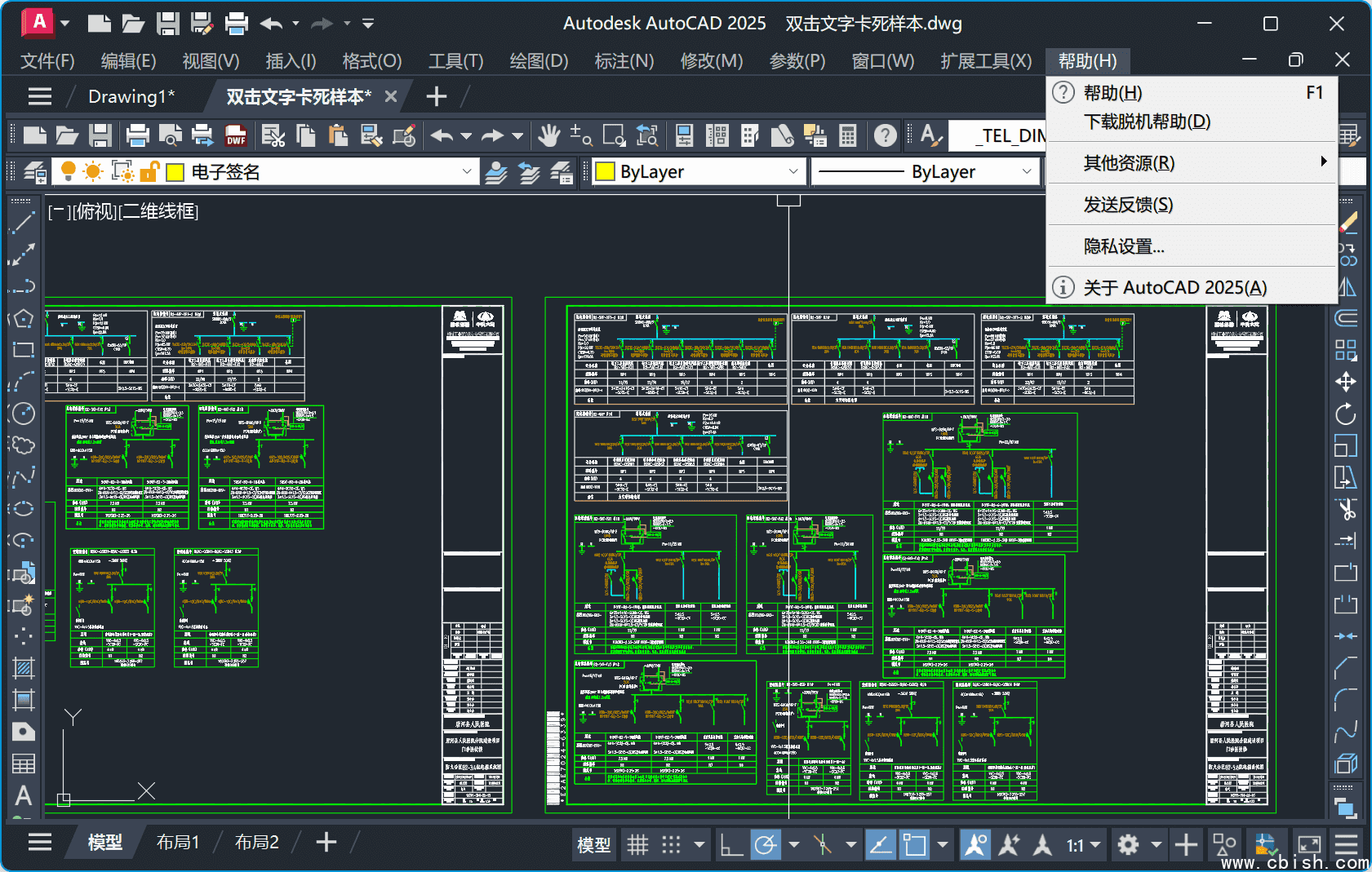Toggle polar tracking in the status bar

764,844
